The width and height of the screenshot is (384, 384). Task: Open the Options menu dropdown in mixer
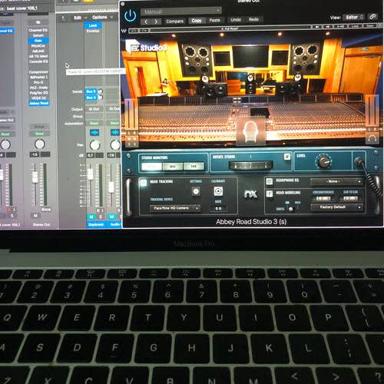[x=102, y=17]
